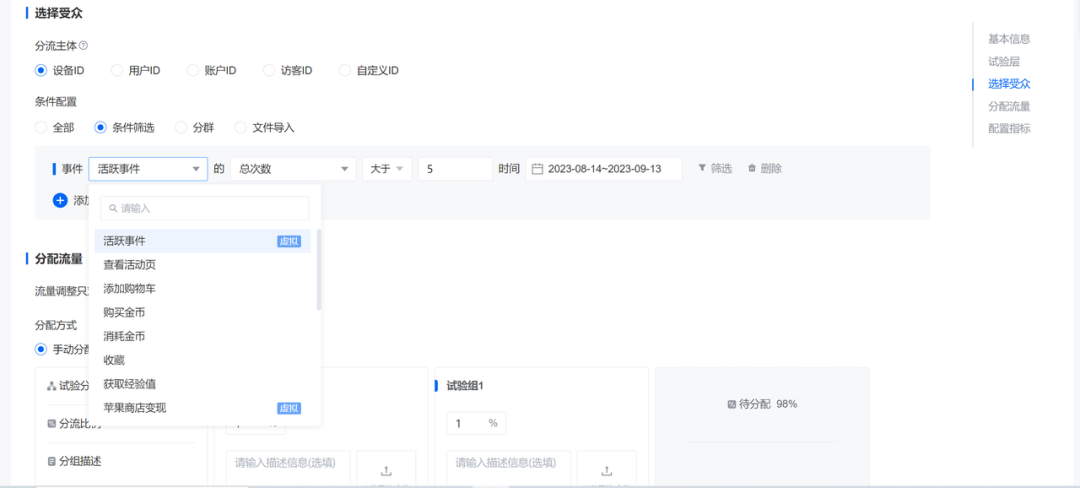The width and height of the screenshot is (1080, 488).
Task: Click the 筛选 filter icon
Action: pos(702,168)
